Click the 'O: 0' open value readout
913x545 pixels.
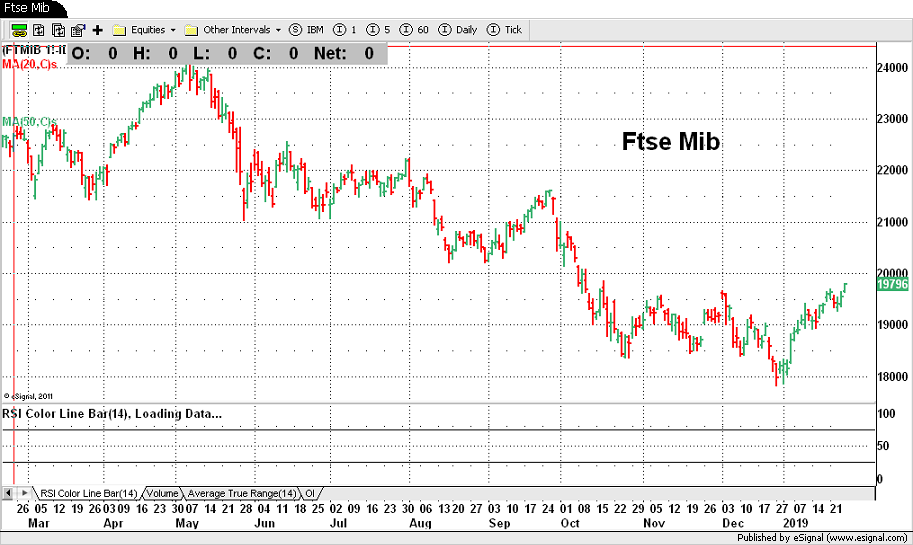[x=95, y=54]
